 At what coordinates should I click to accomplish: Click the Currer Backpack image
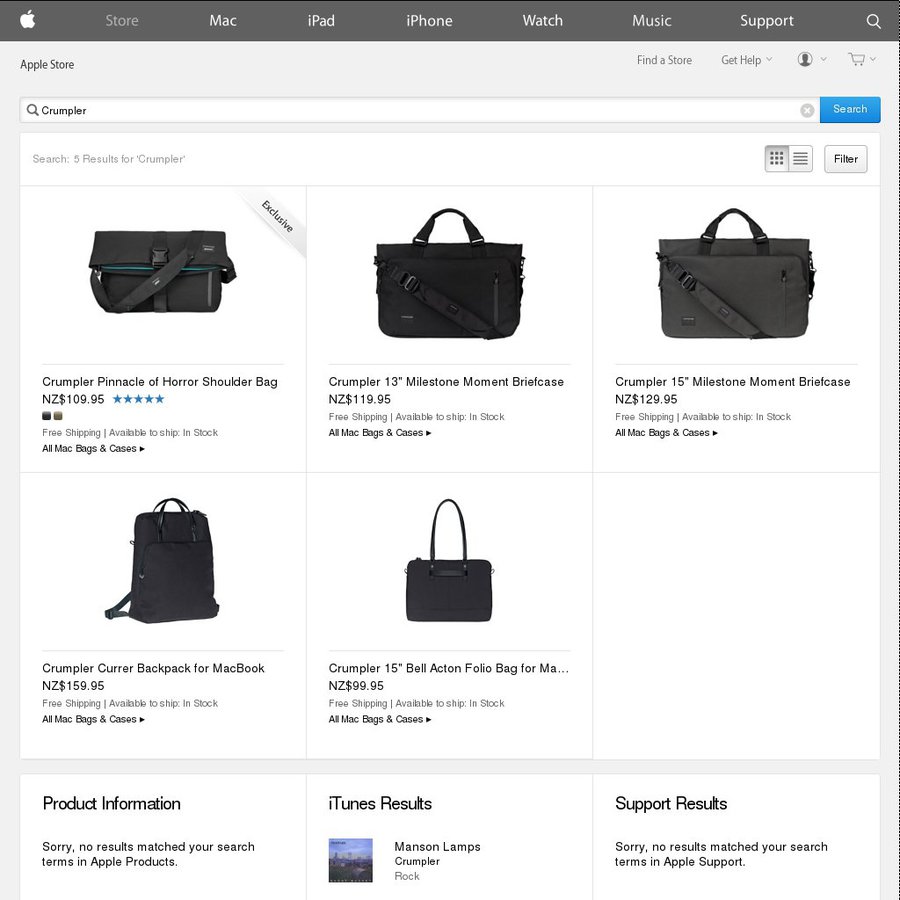pos(162,560)
